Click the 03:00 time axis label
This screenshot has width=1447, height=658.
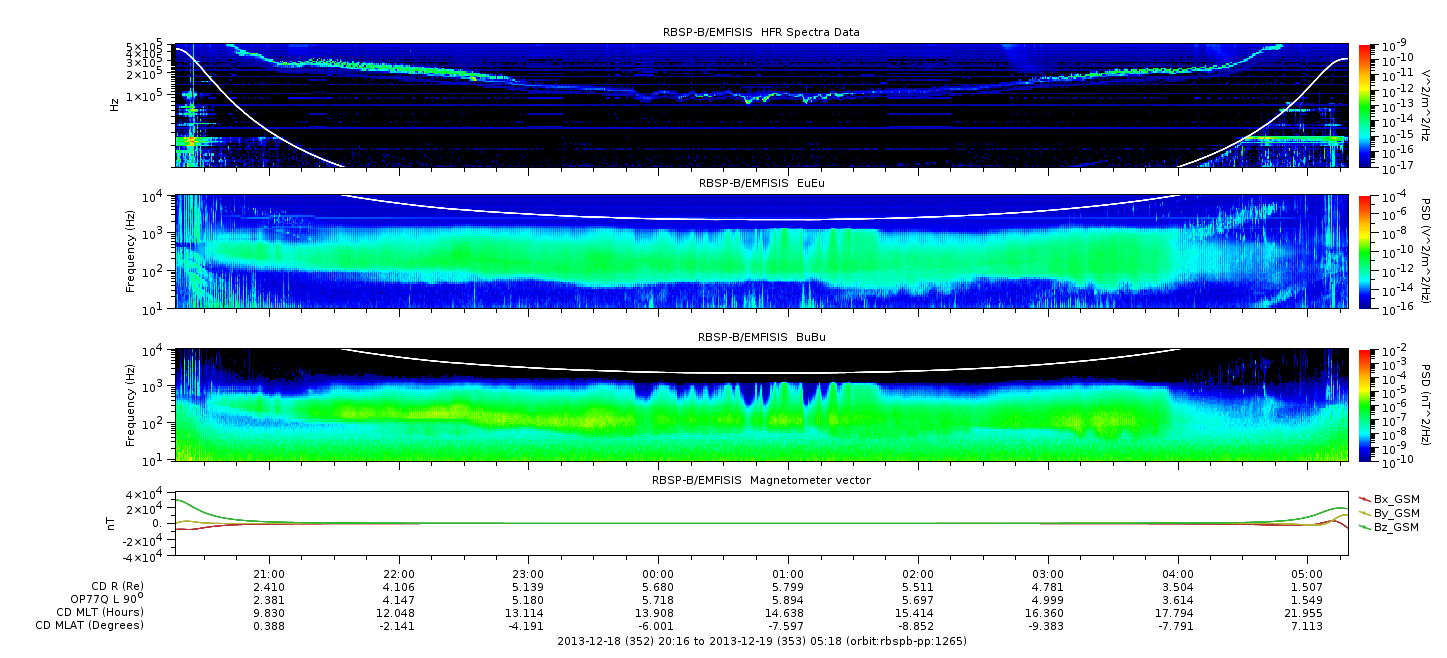point(1047,574)
